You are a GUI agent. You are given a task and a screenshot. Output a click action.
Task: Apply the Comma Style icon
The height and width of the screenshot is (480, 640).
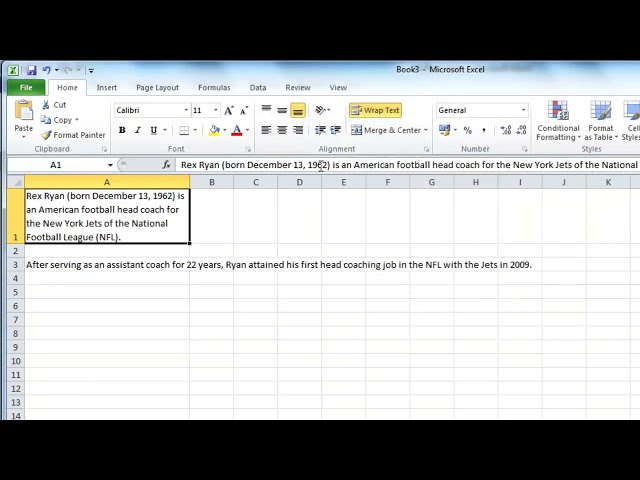[484, 130]
